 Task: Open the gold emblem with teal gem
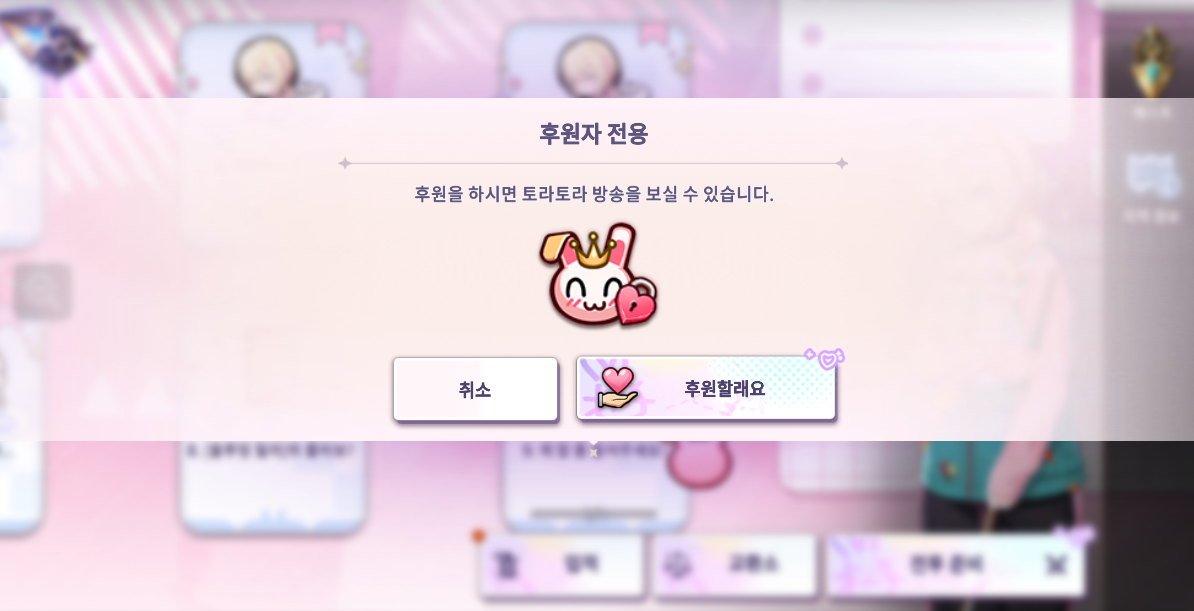click(1151, 62)
